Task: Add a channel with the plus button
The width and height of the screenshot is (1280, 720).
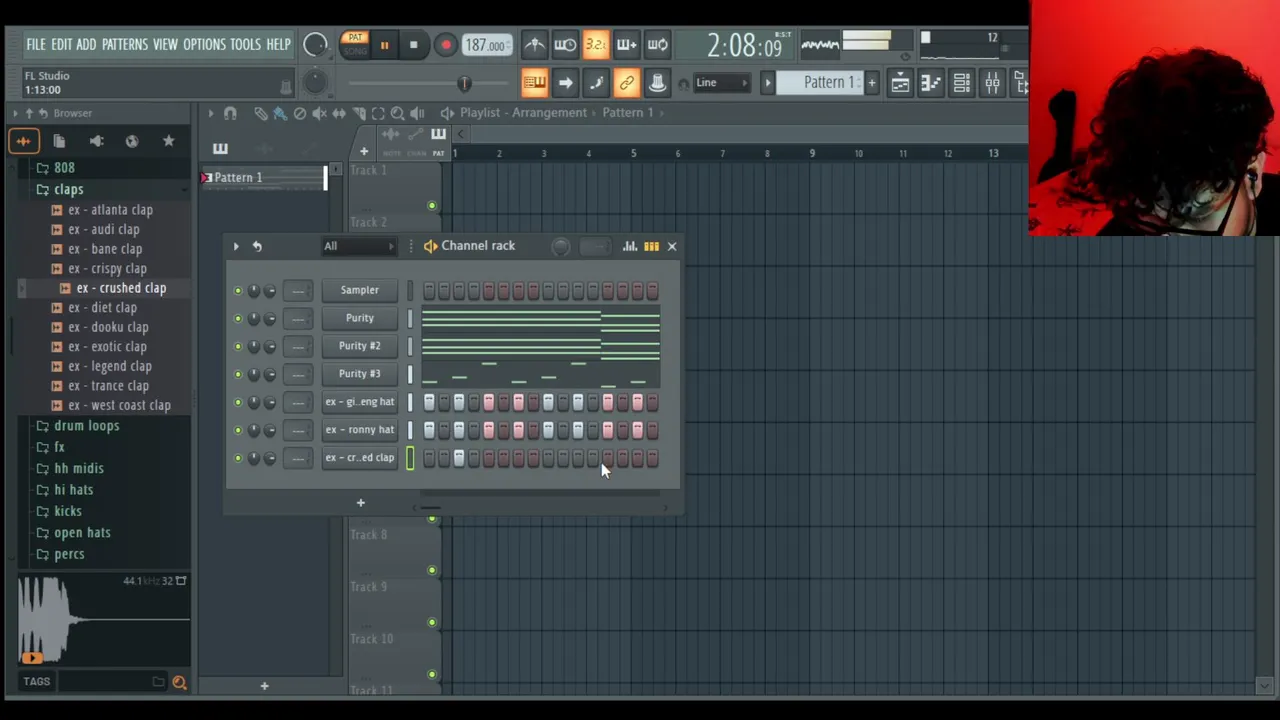Action: click(361, 503)
